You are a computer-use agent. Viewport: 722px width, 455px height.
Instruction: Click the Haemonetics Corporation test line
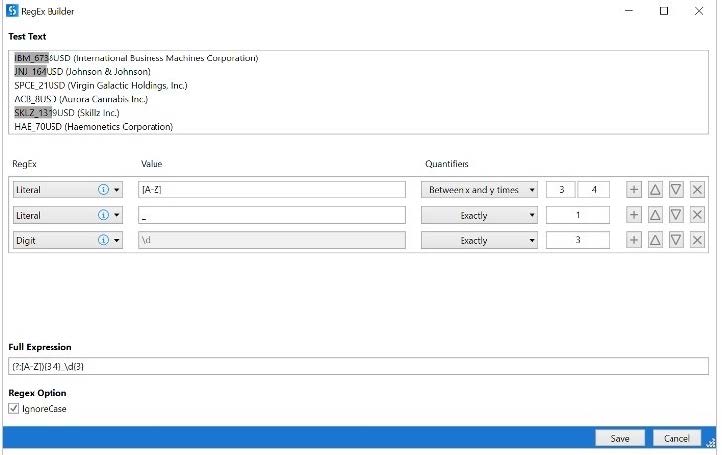tap(93, 127)
